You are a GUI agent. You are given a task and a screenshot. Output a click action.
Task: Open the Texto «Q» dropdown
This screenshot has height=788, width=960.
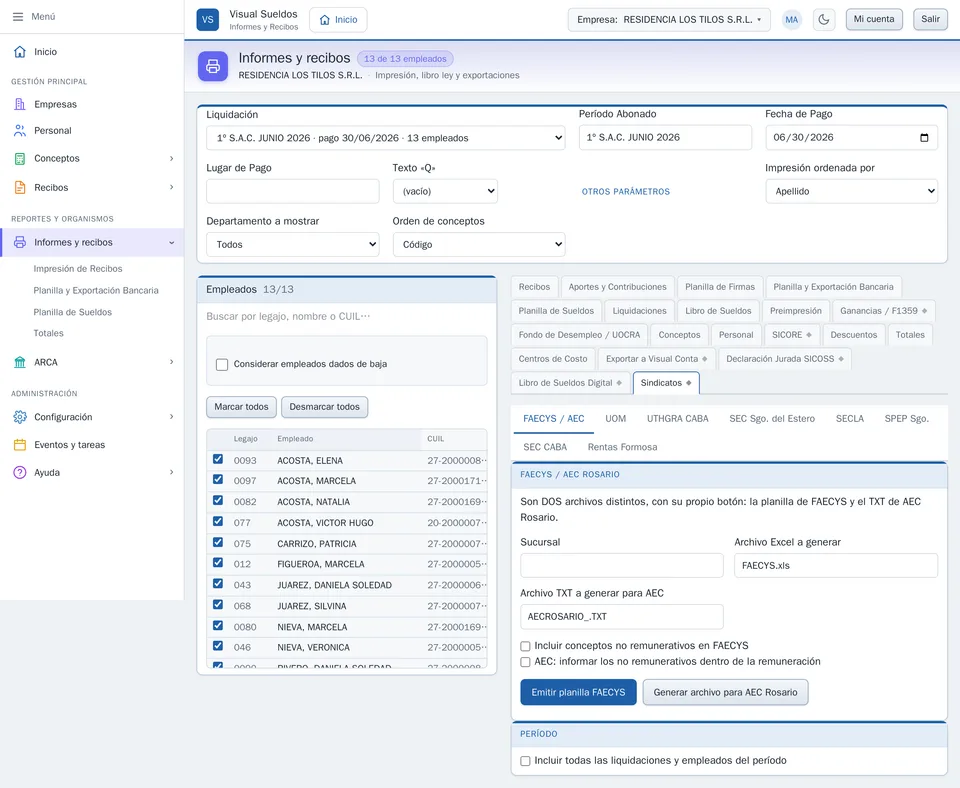pos(445,191)
